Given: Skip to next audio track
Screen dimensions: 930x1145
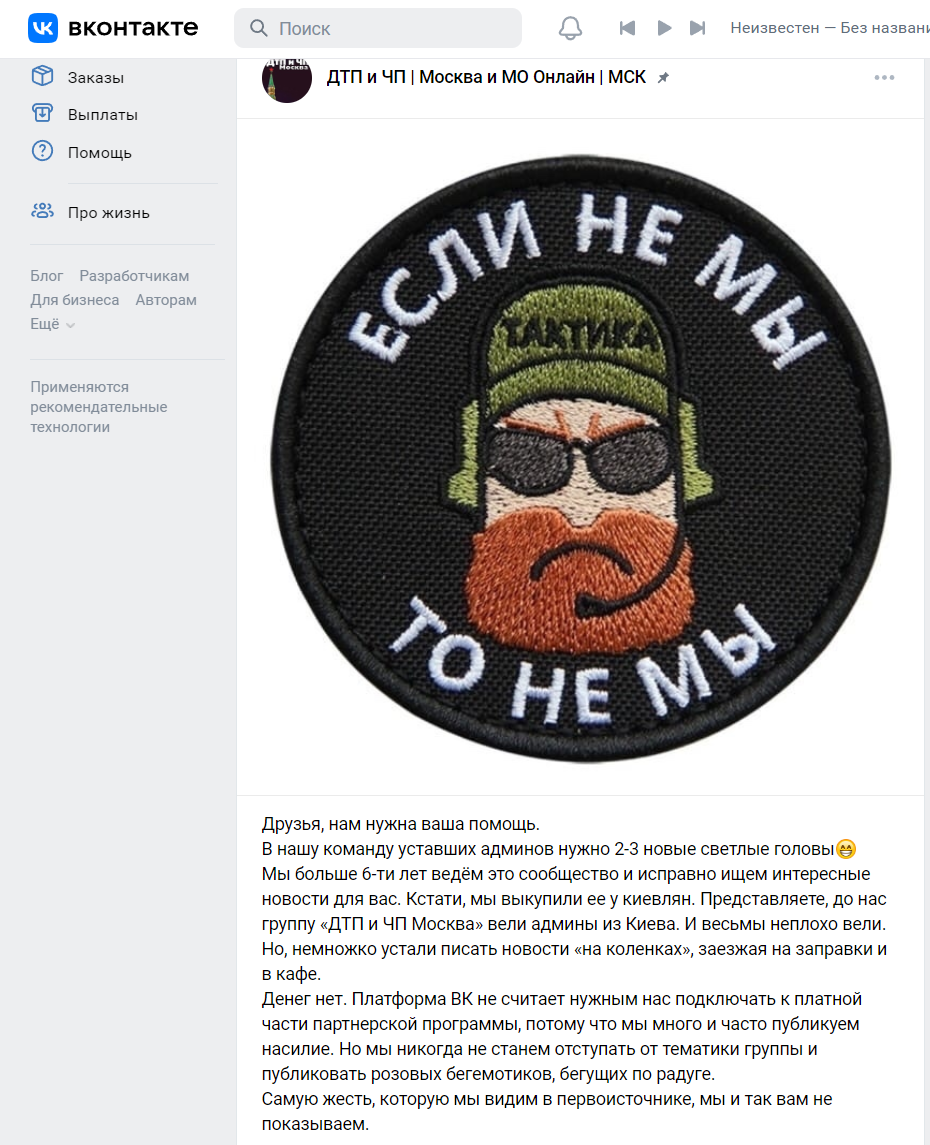Looking at the screenshot, I should click(x=698, y=28).
